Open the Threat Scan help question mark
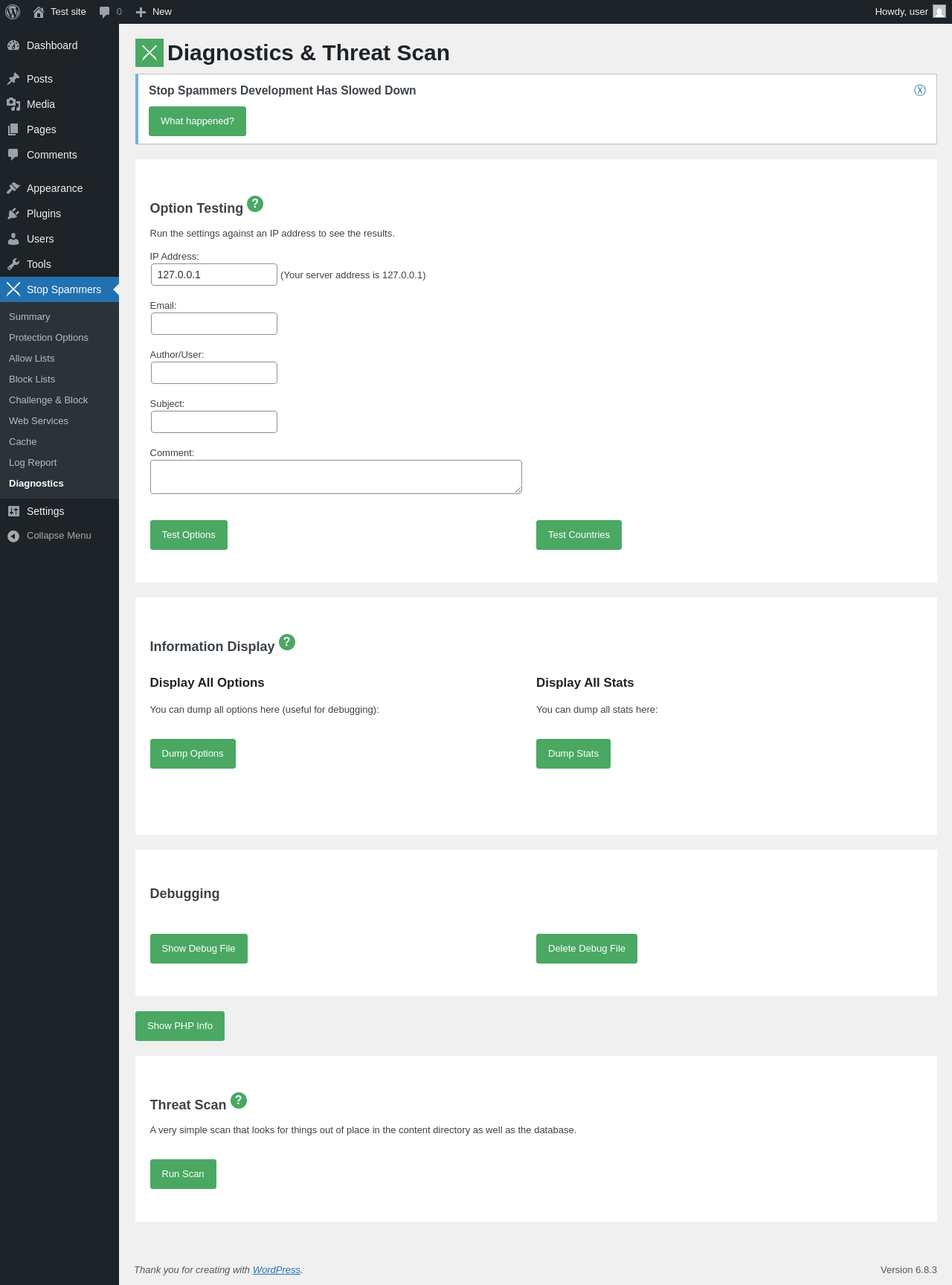 coord(239,1100)
